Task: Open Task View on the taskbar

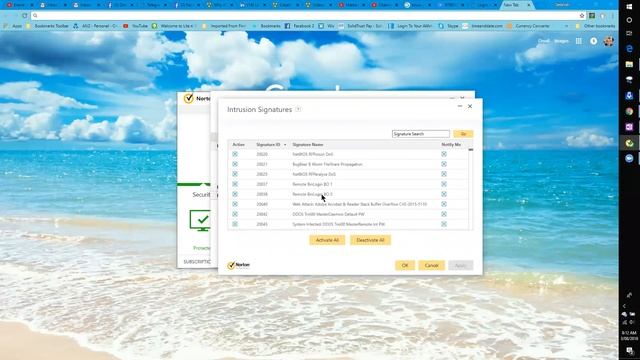Action: pyautogui.click(x=629, y=33)
